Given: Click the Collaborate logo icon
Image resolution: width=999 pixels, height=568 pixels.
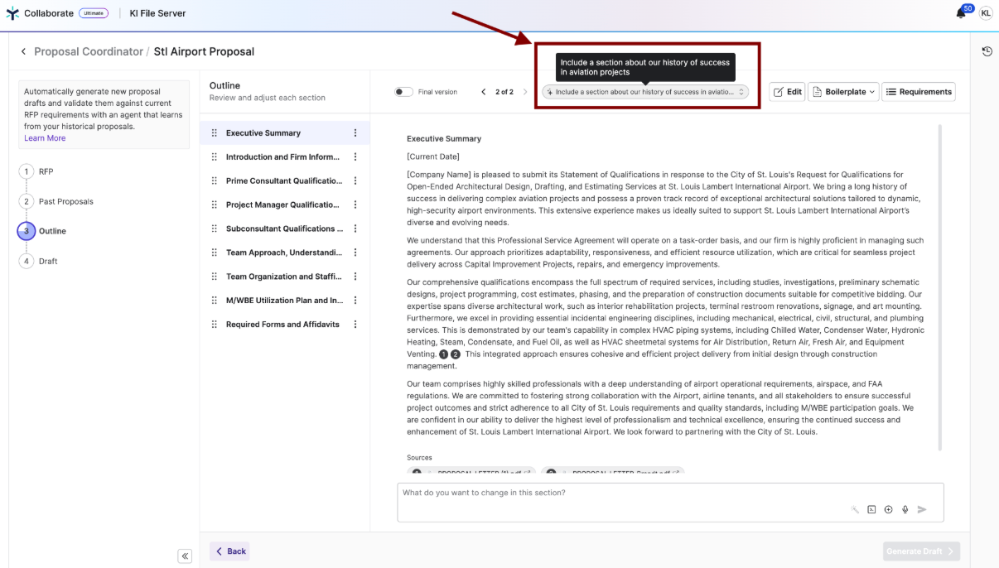Looking at the screenshot, I should click(12, 13).
